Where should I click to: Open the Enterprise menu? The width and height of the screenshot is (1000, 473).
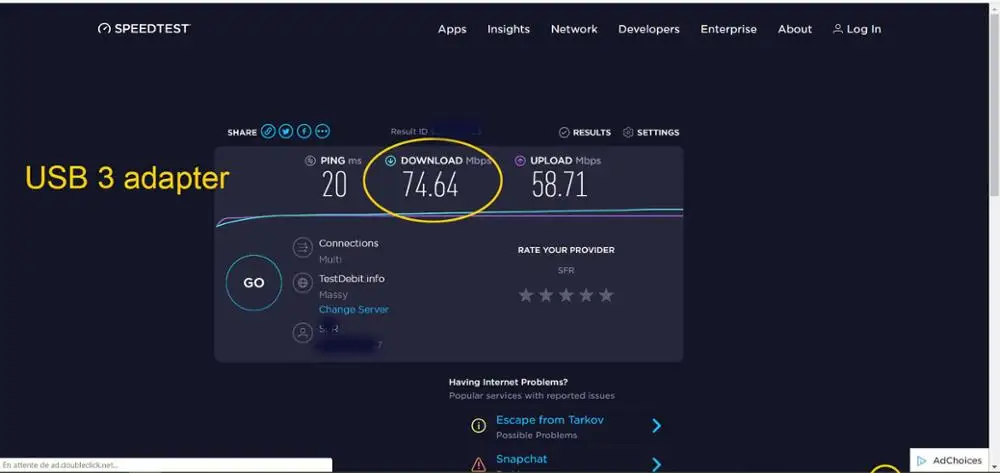click(x=728, y=29)
